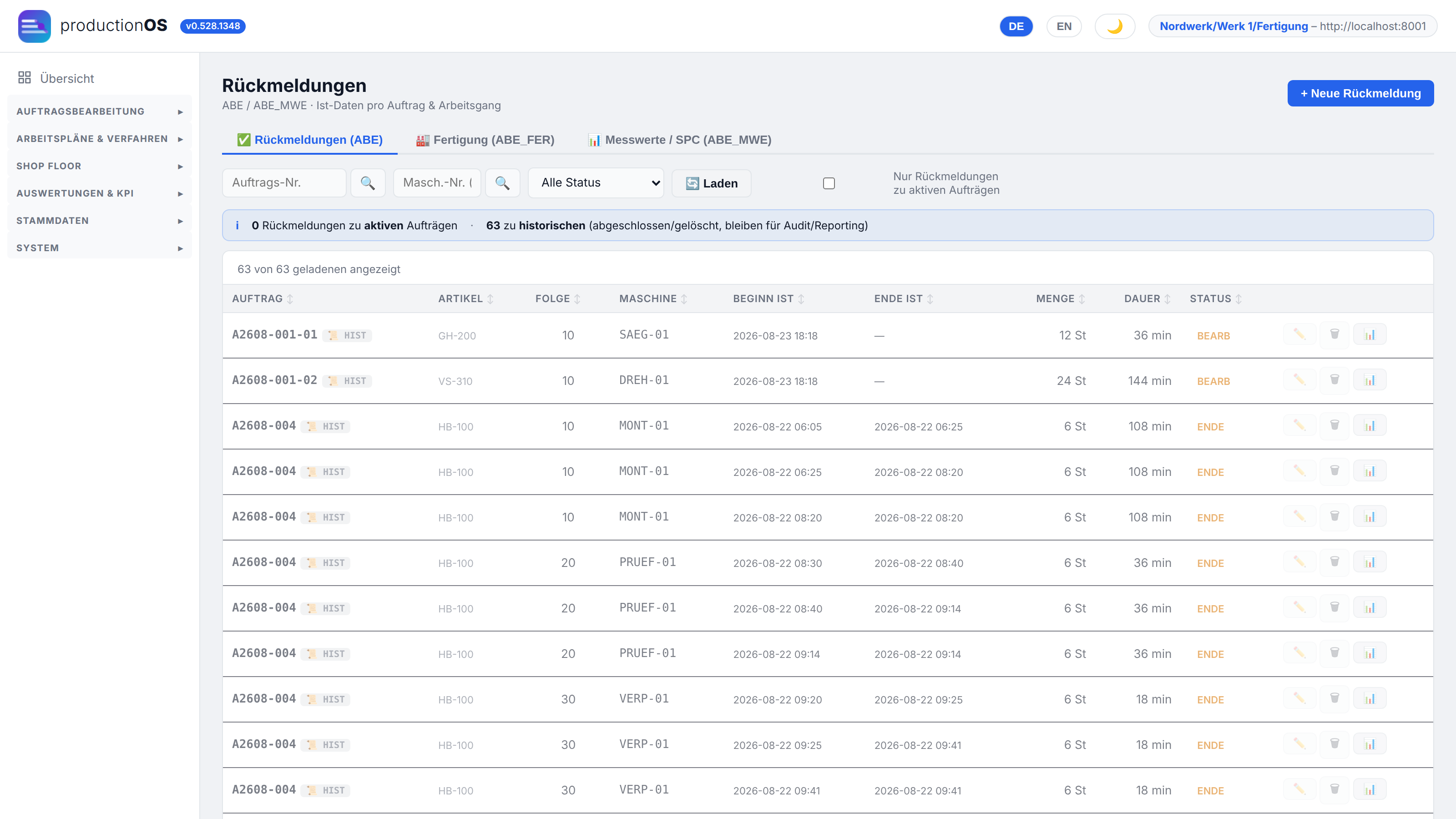Delete trash icon for row A2608-001-01

[1335, 334]
